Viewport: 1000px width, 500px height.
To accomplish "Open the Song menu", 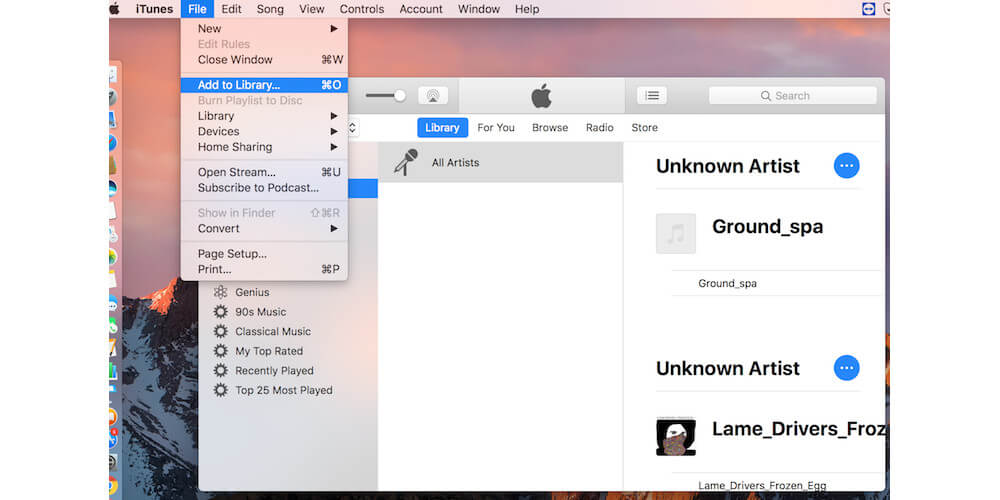I will pos(270,9).
